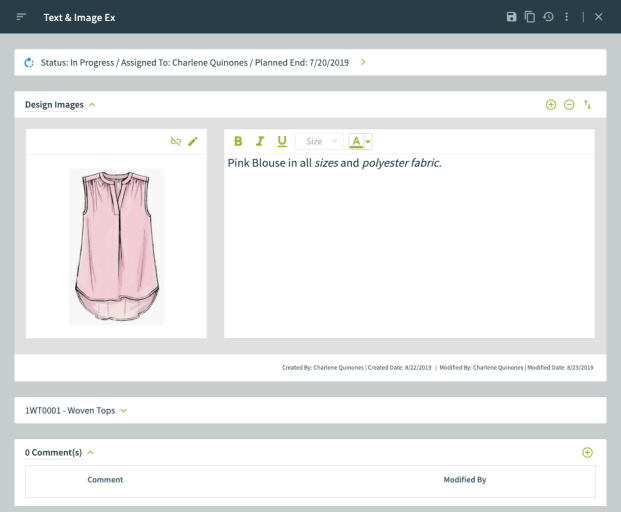This screenshot has width=621, height=512.
Task: Click the copy document icon
Action: pos(530,17)
